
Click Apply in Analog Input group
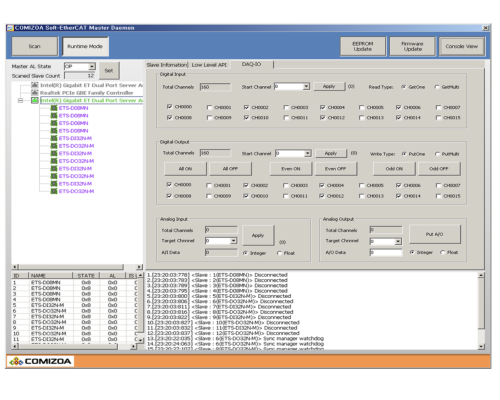258,235
